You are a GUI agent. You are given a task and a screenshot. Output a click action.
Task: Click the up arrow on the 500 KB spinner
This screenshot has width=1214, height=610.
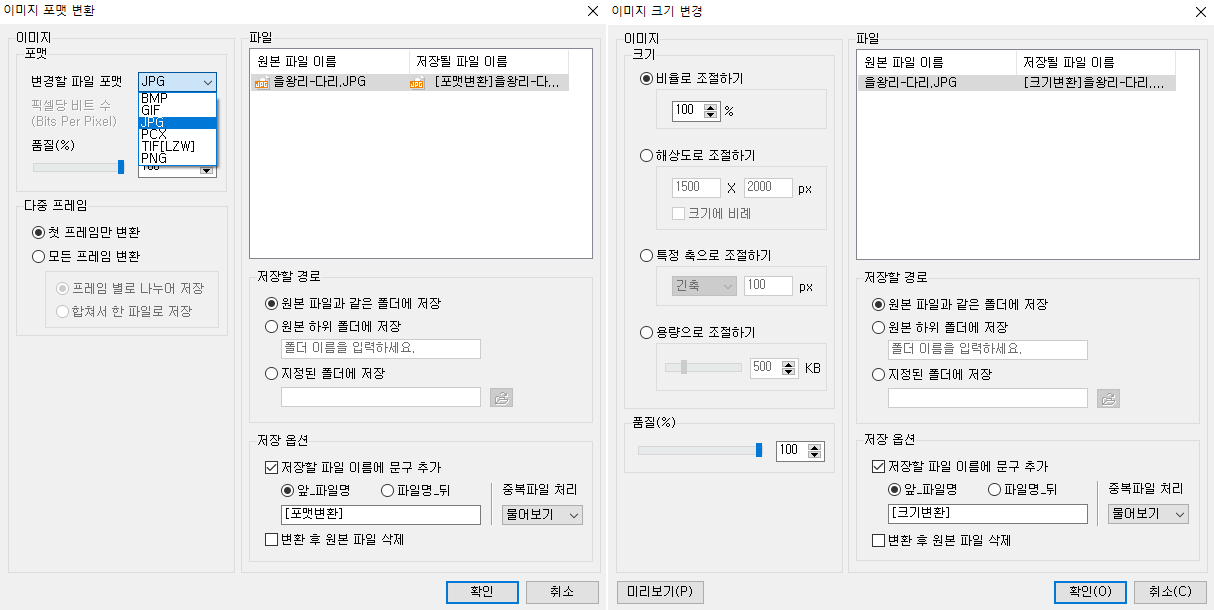[789, 363]
